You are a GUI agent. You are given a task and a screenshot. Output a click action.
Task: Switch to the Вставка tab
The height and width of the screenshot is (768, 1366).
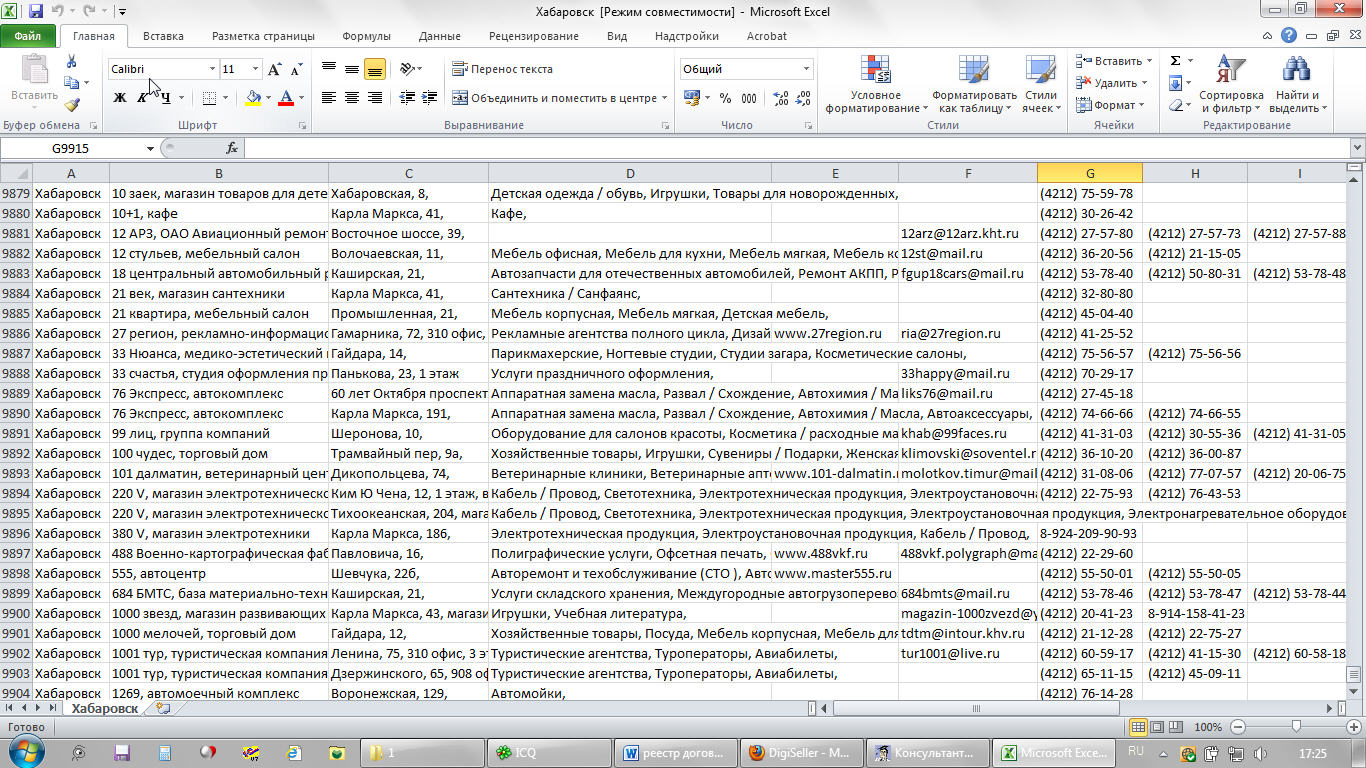[x=163, y=36]
